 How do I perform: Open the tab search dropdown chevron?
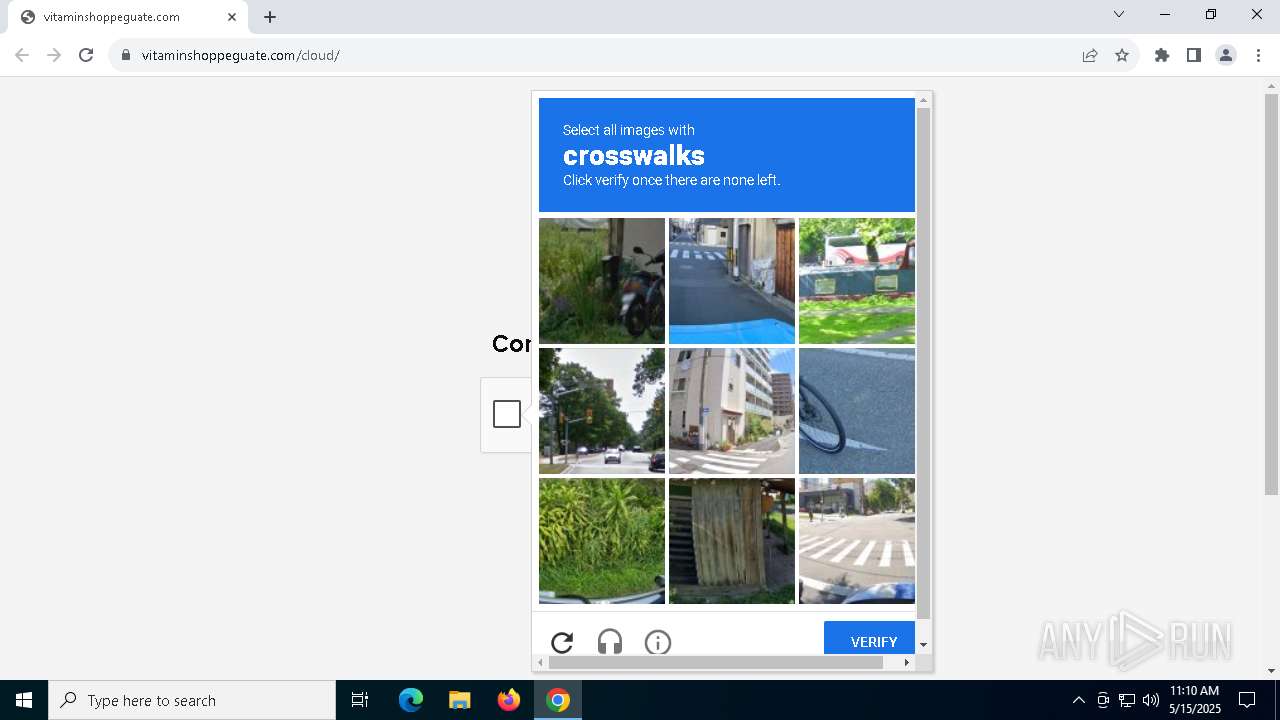(x=1119, y=14)
